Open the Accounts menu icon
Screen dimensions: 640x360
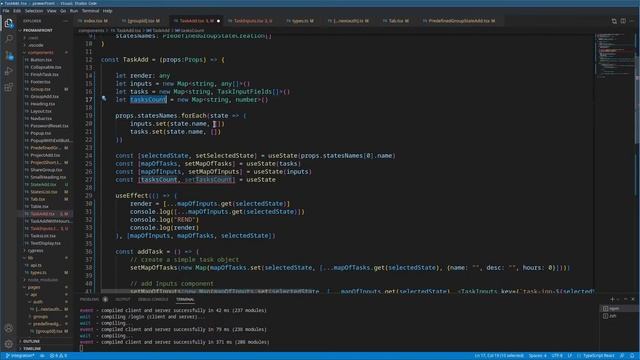coord(9,328)
